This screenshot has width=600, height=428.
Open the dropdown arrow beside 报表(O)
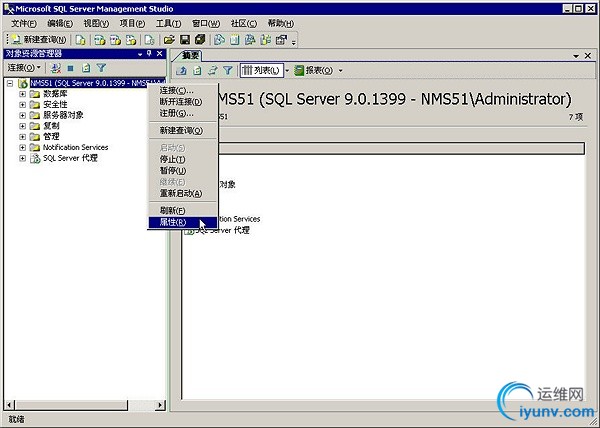coord(341,70)
